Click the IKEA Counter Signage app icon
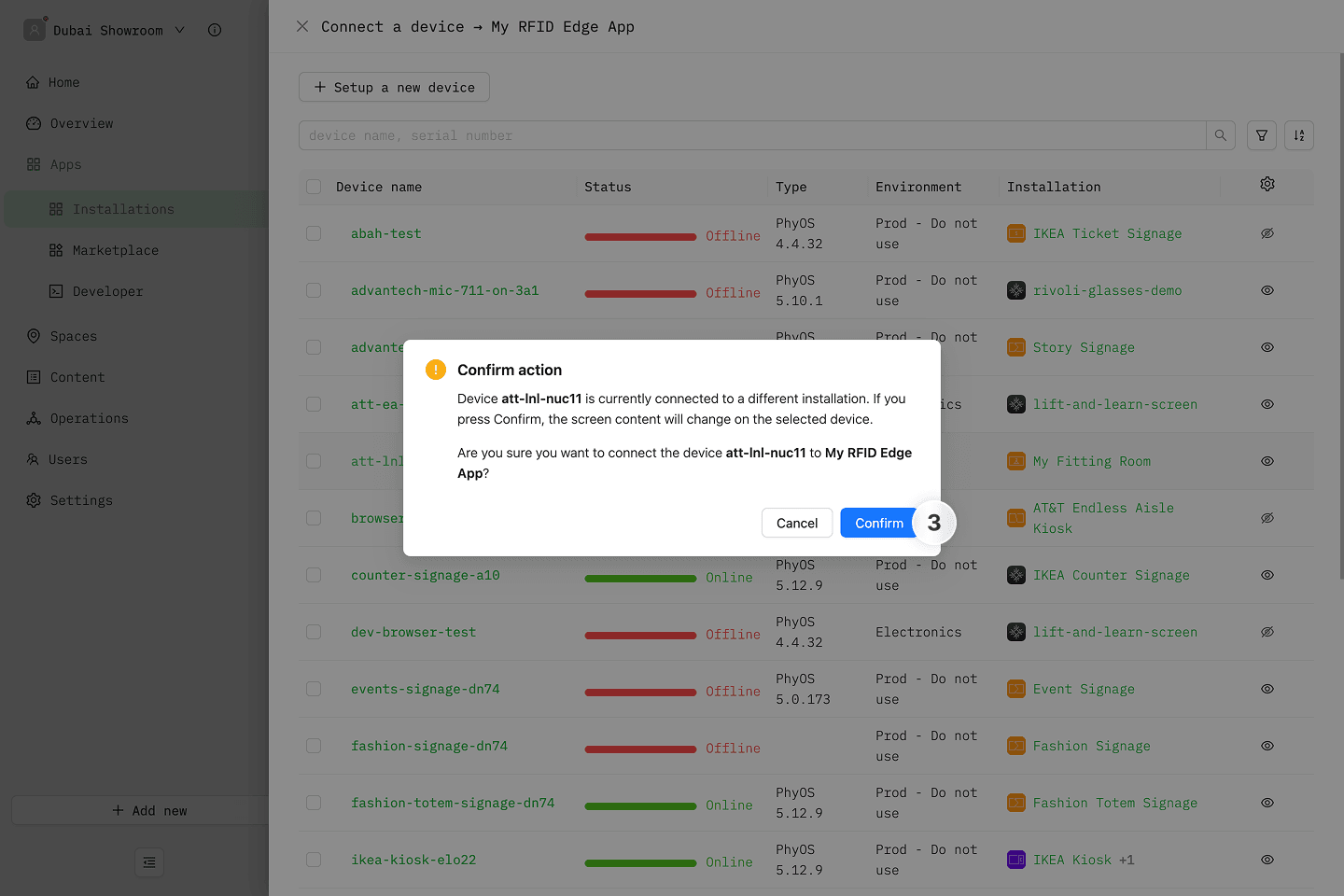 click(1016, 575)
